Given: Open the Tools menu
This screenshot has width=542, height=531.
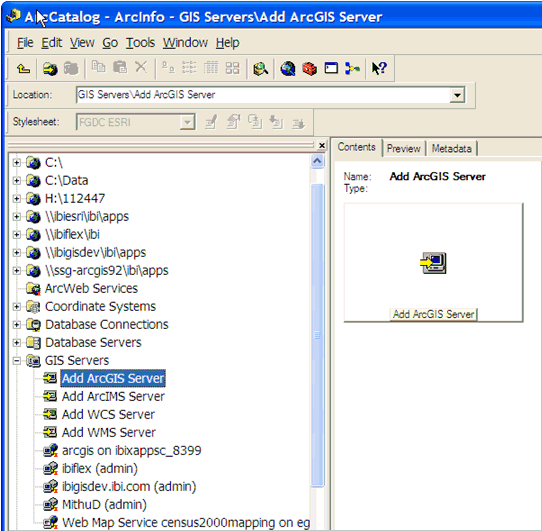Looking at the screenshot, I should pyautogui.click(x=140, y=43).
